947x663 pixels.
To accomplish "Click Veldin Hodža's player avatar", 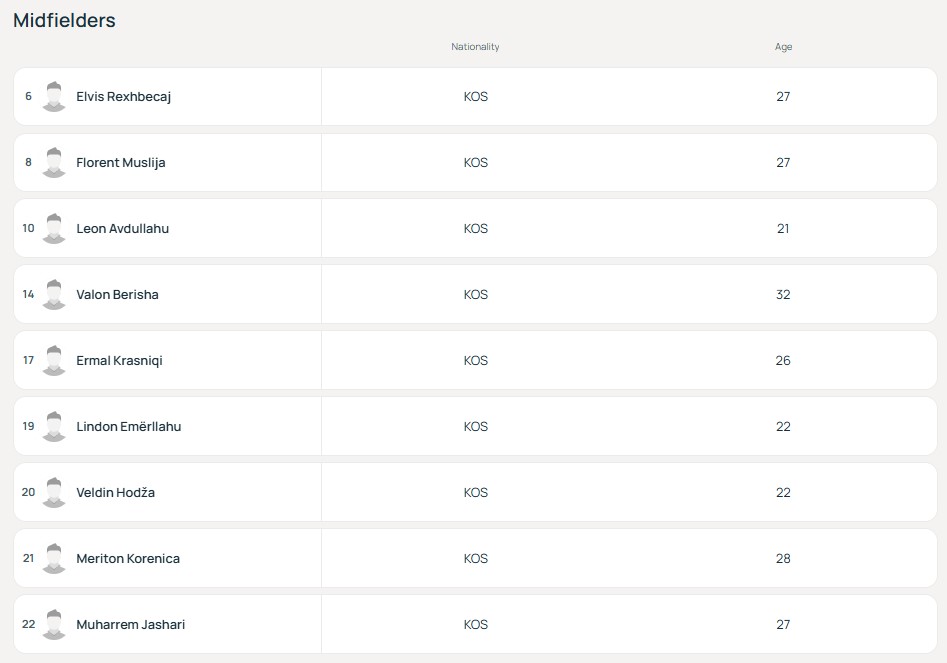I will tap(54, 493).
